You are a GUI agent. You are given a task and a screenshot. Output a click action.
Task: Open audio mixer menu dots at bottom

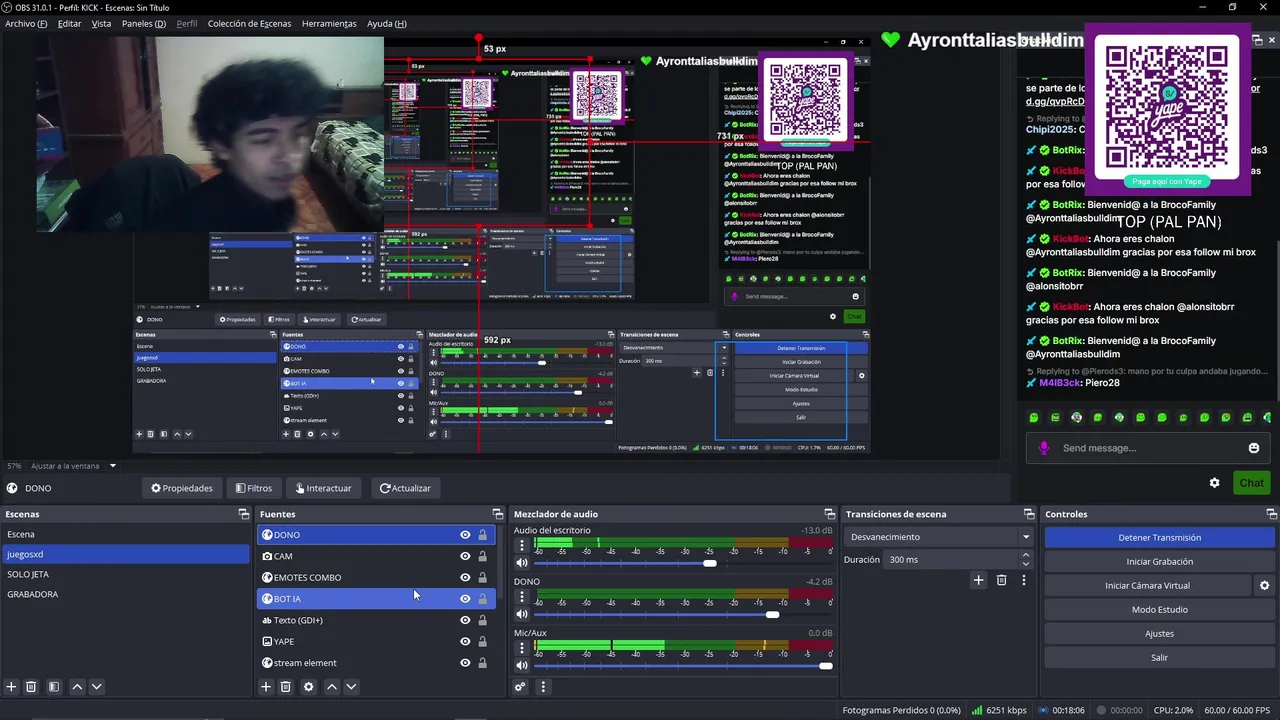pos(543,687)
